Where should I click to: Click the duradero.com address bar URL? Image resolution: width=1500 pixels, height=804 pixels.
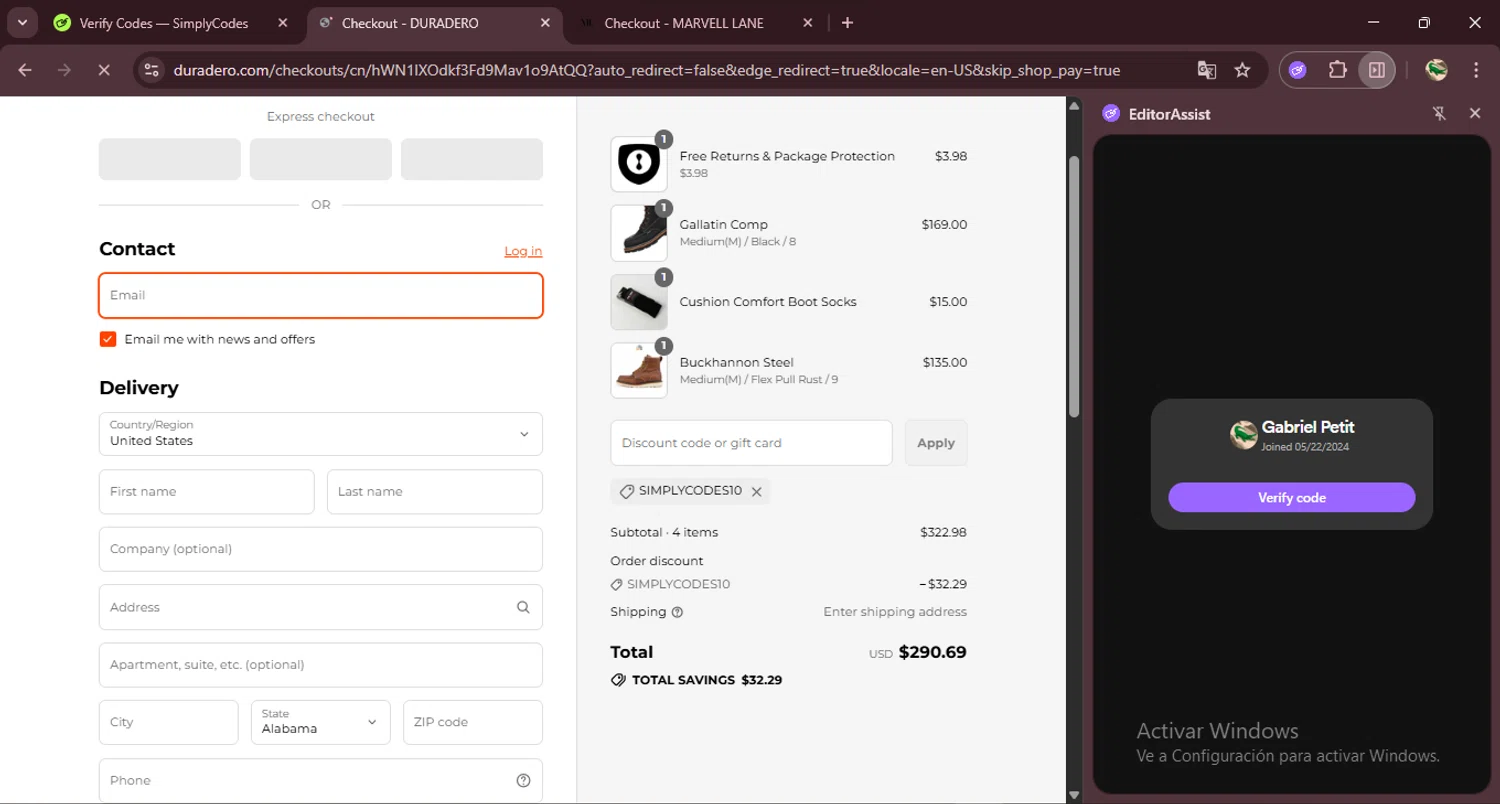646,70
